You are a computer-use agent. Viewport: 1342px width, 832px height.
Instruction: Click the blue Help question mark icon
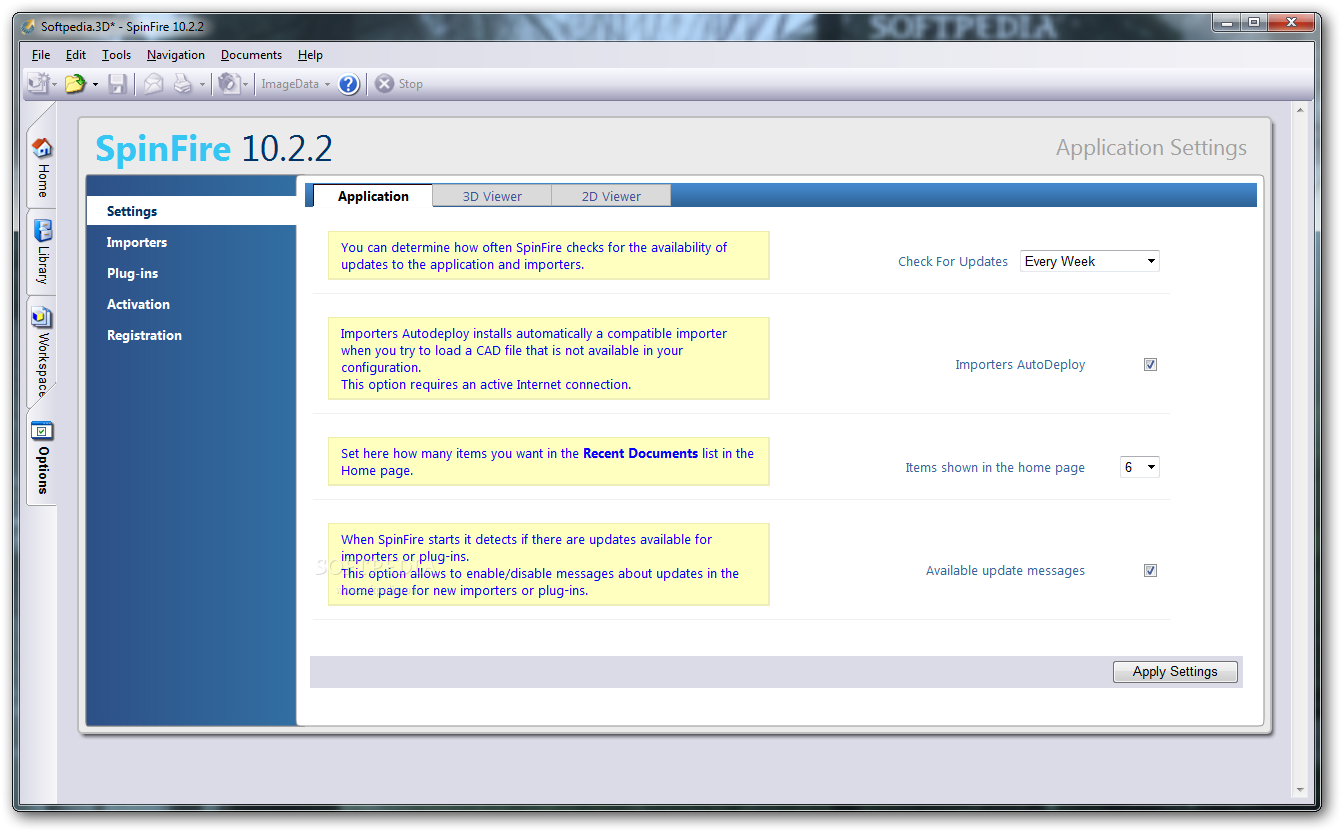349,84
